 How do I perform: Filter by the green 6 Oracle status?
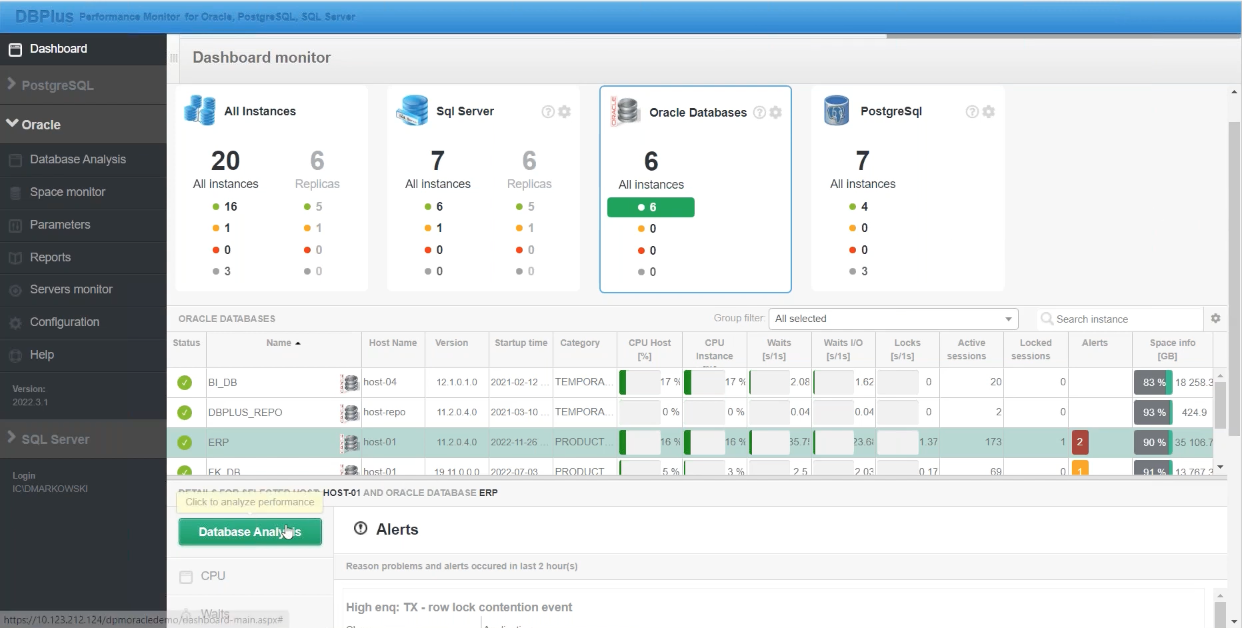650,207
